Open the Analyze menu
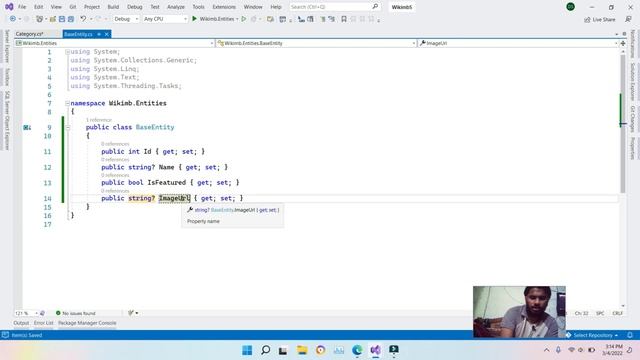 176,7
